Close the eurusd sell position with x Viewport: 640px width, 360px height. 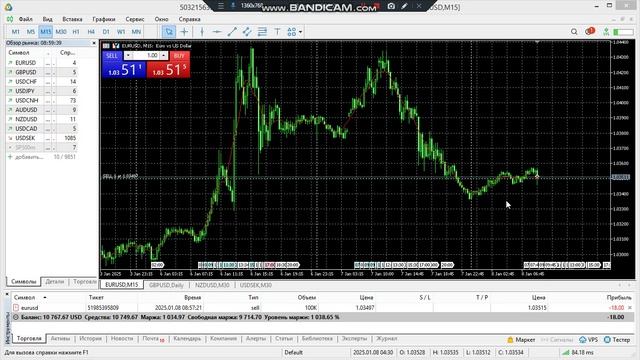point(630,308)
